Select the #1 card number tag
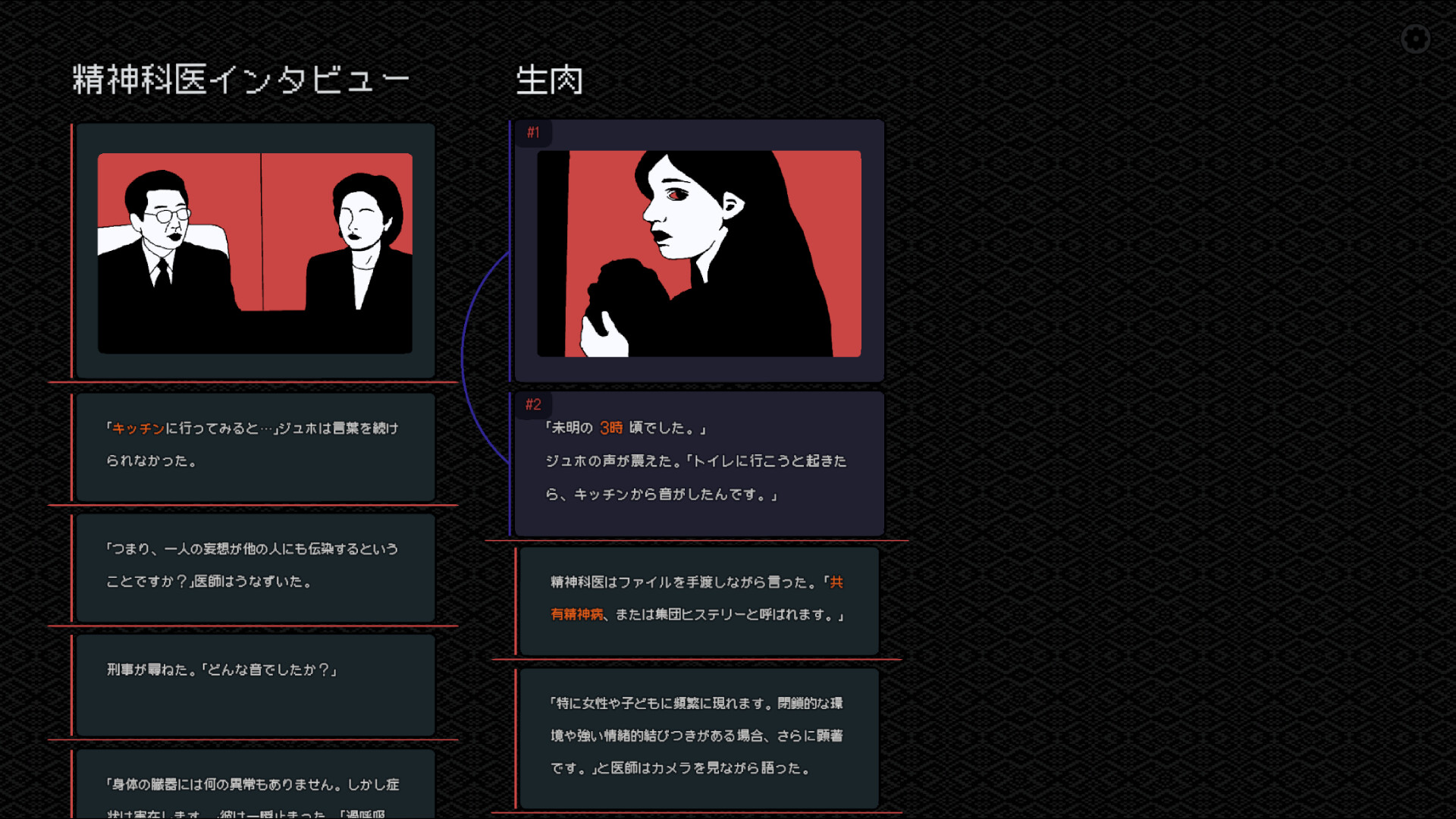This screenshot has width=1456, height=819. (533, 133)
